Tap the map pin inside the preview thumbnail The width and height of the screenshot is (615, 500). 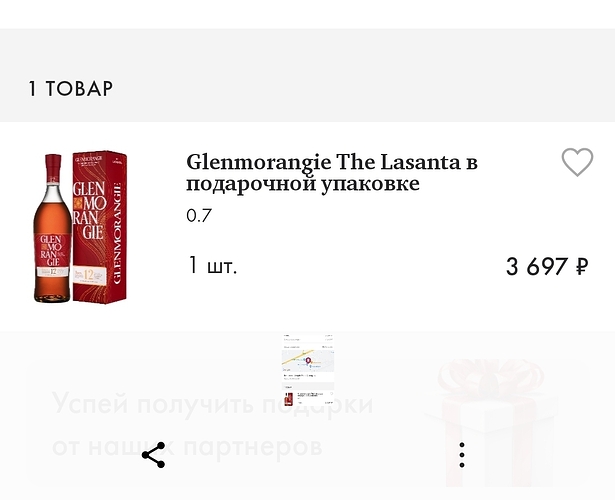click(x=308, y=360)
